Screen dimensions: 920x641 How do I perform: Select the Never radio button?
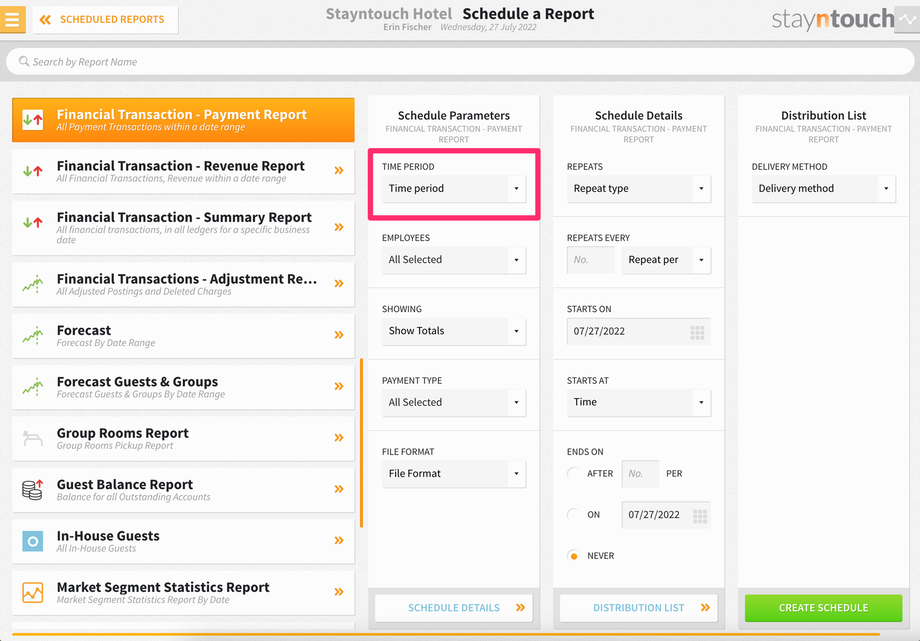pos(574,556)
